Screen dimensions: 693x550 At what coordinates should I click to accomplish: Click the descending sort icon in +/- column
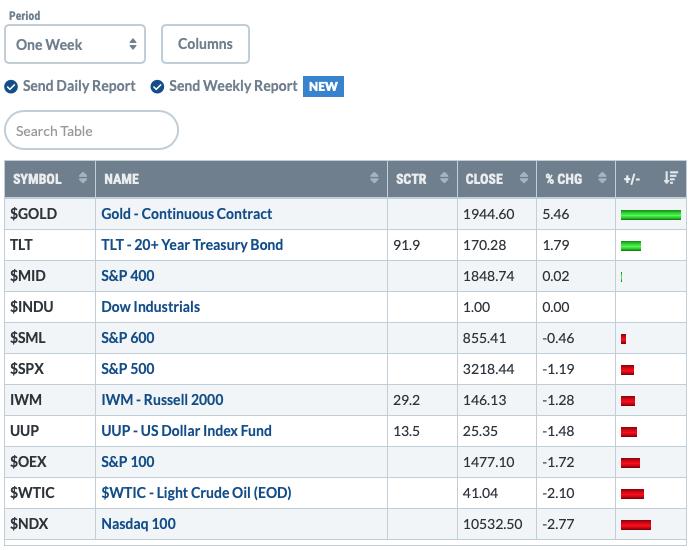click(670, 178)
